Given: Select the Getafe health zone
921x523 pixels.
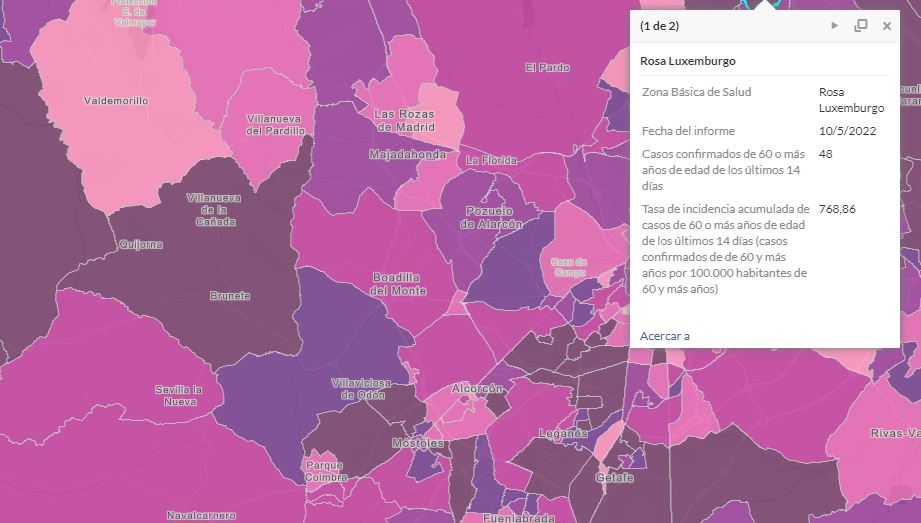Looking at the screenshot, I should click(614, 478).
